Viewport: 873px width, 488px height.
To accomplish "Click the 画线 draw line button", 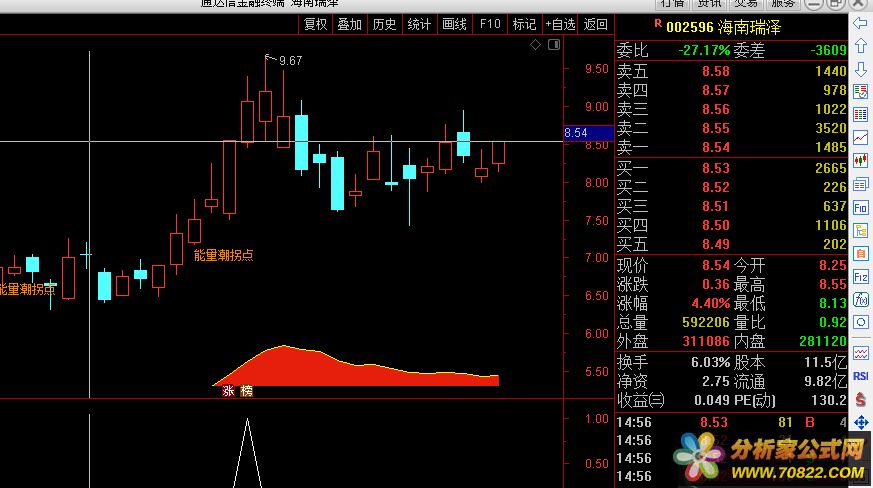I will click(x=454, y=24).
